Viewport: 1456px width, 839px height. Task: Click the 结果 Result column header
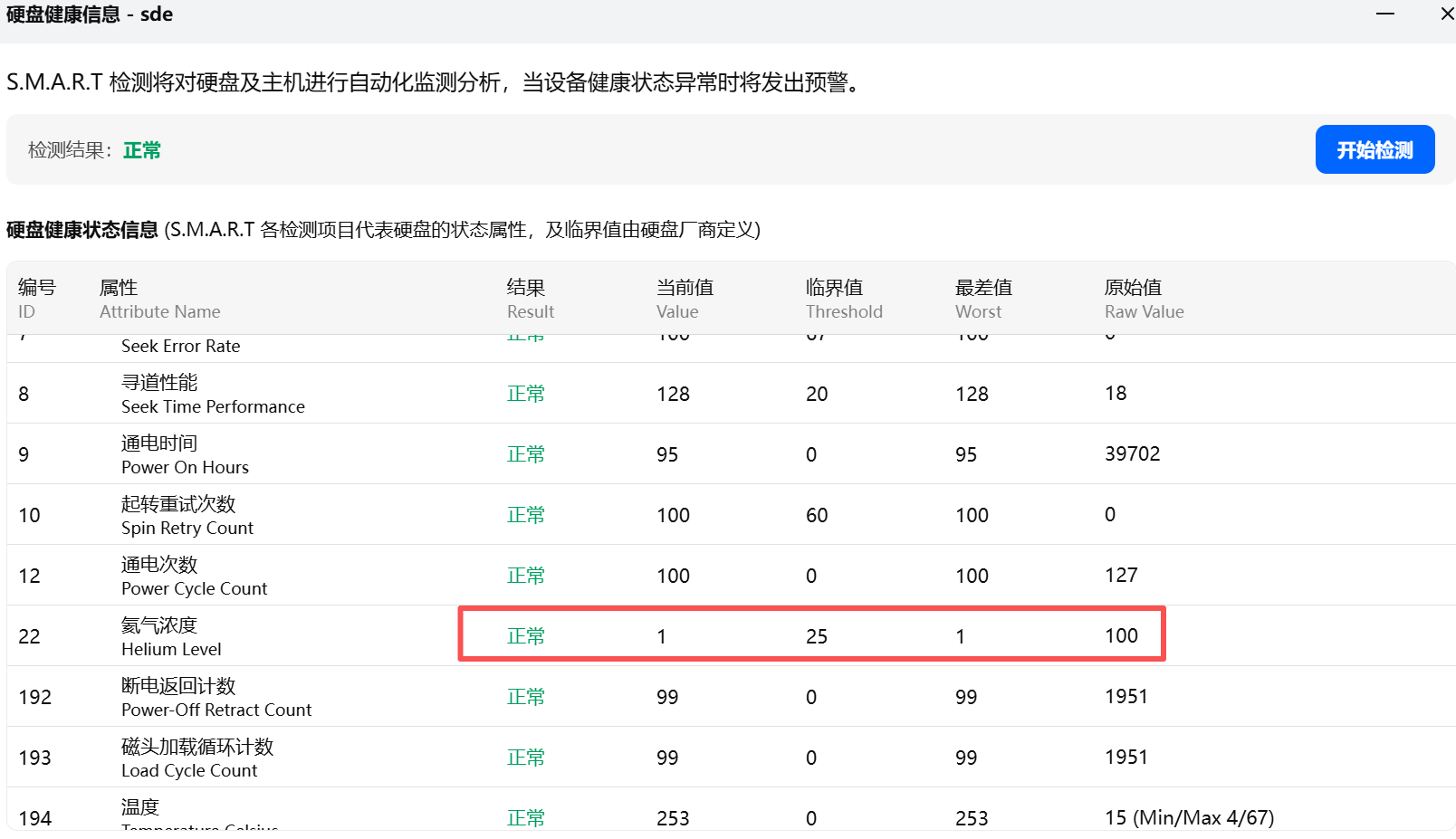coord(530,298)
